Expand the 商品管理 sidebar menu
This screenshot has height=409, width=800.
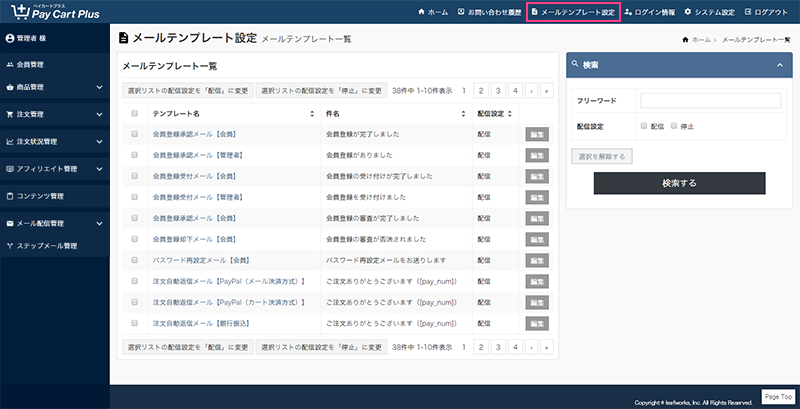coord(54,89)
